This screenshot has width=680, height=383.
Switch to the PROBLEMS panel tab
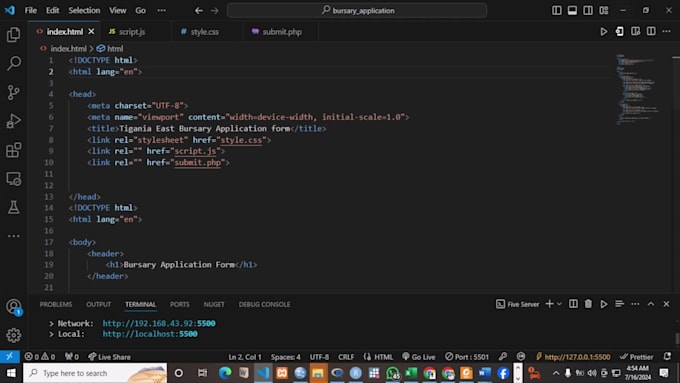point(56,304)
